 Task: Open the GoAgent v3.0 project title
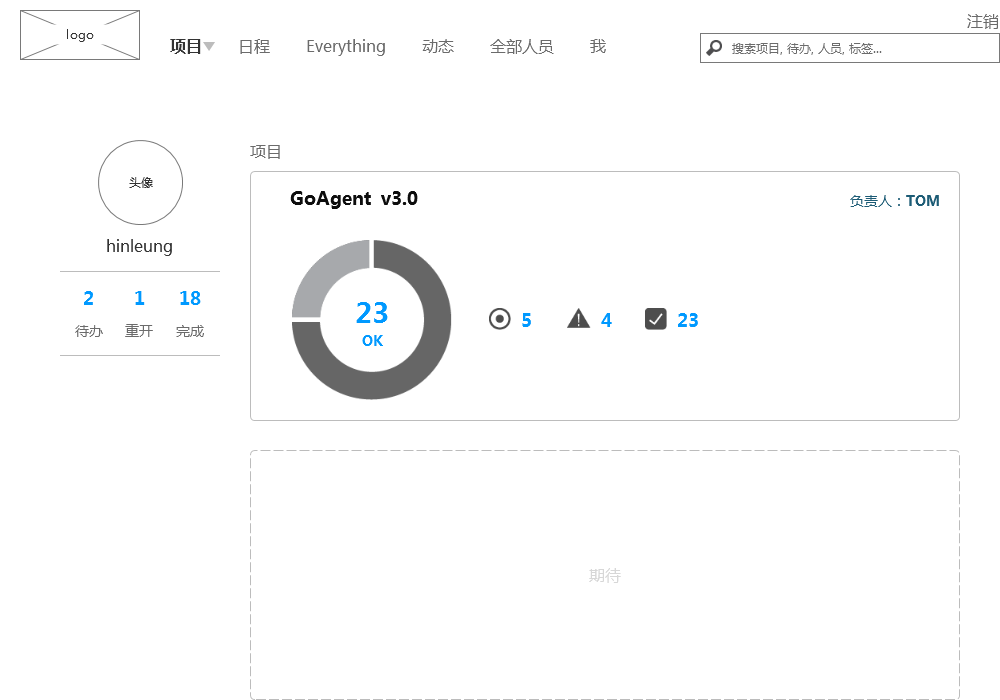coord(354,198)
